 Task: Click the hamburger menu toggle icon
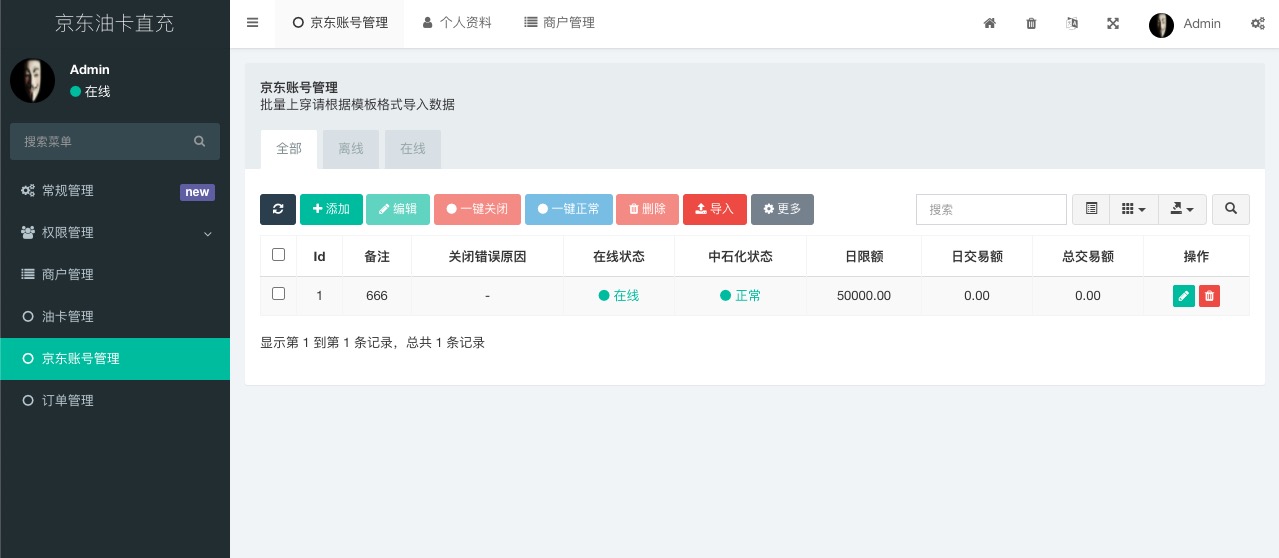pos(252,23)
